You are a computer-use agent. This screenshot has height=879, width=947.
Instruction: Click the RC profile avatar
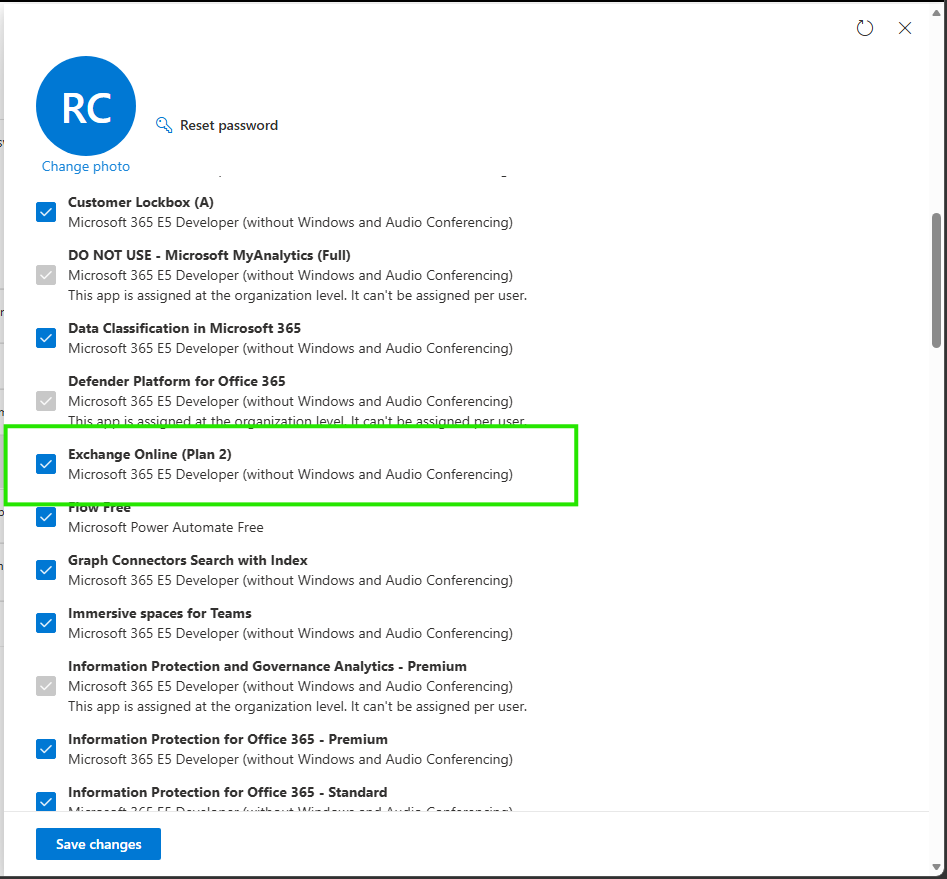click(x=86, y=106)
